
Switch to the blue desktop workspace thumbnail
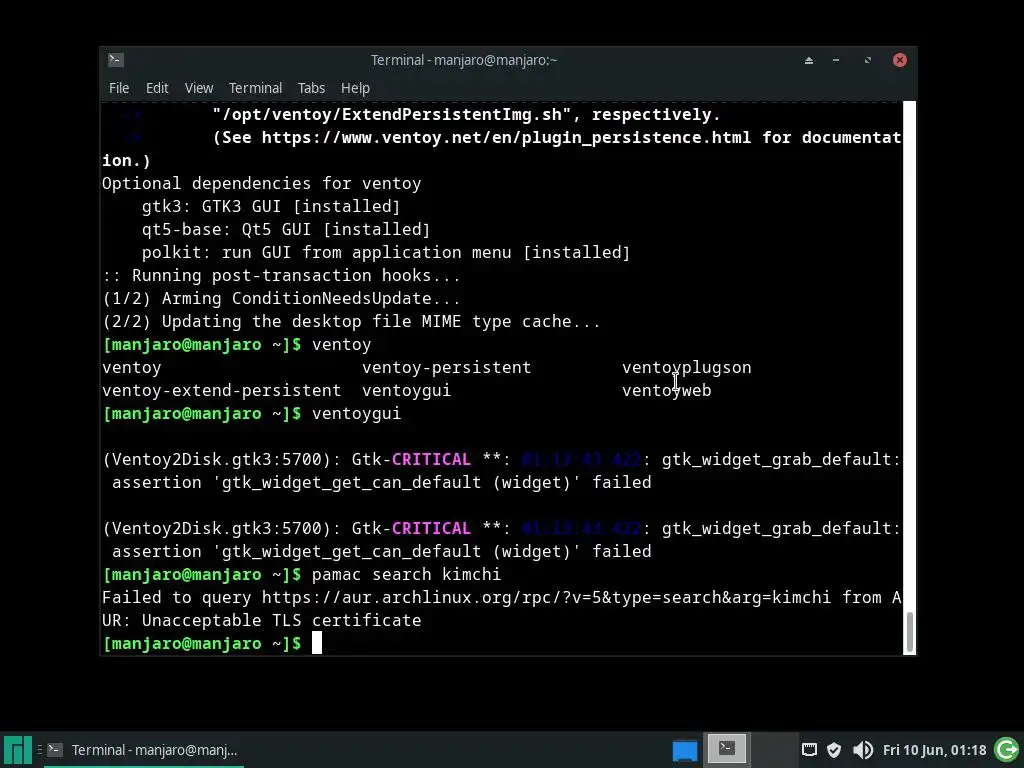tap(685, 750)
